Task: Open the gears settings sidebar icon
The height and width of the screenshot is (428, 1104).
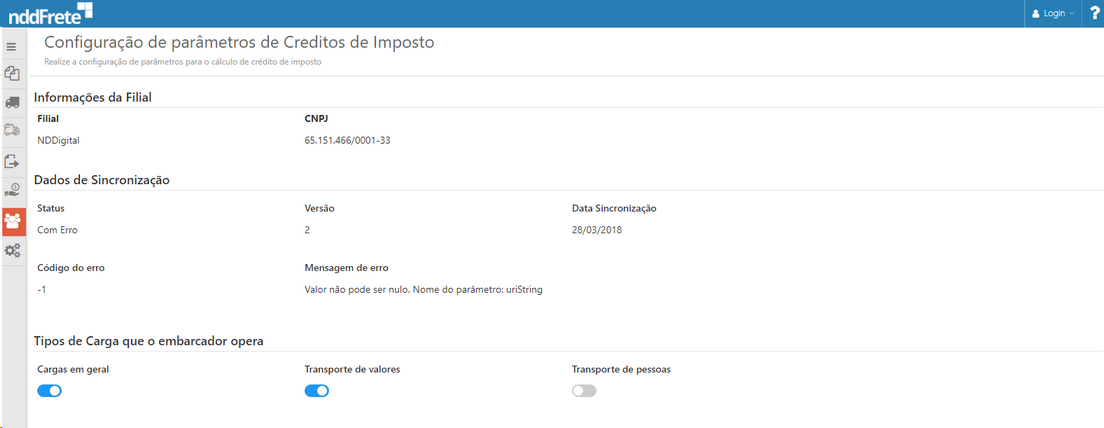Action: [x=12, y=250]
